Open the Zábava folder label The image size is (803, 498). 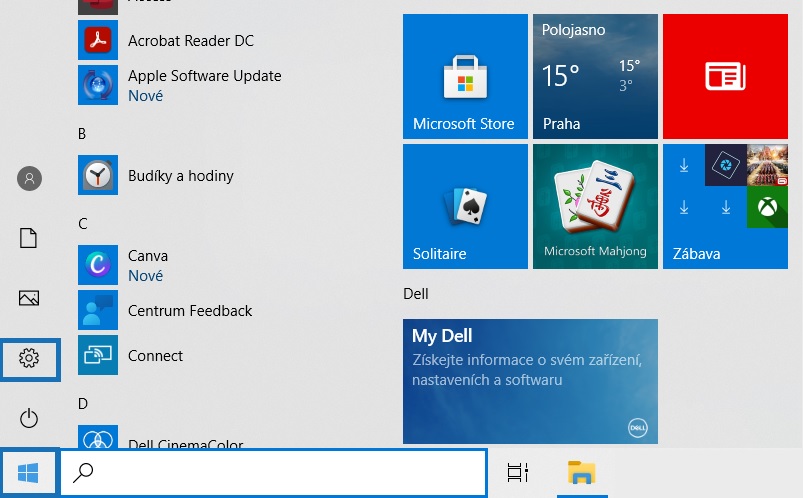696,254
